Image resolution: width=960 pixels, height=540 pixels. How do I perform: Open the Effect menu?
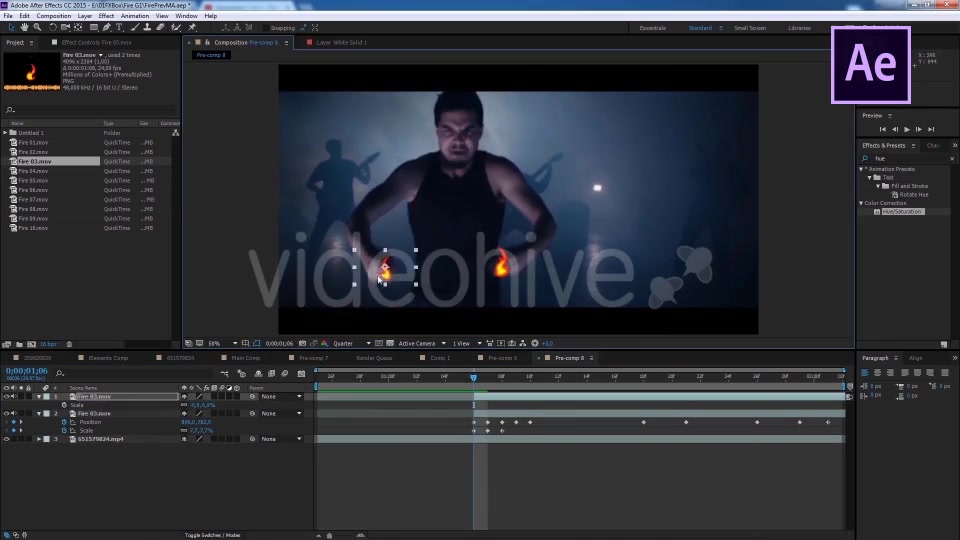106,16
